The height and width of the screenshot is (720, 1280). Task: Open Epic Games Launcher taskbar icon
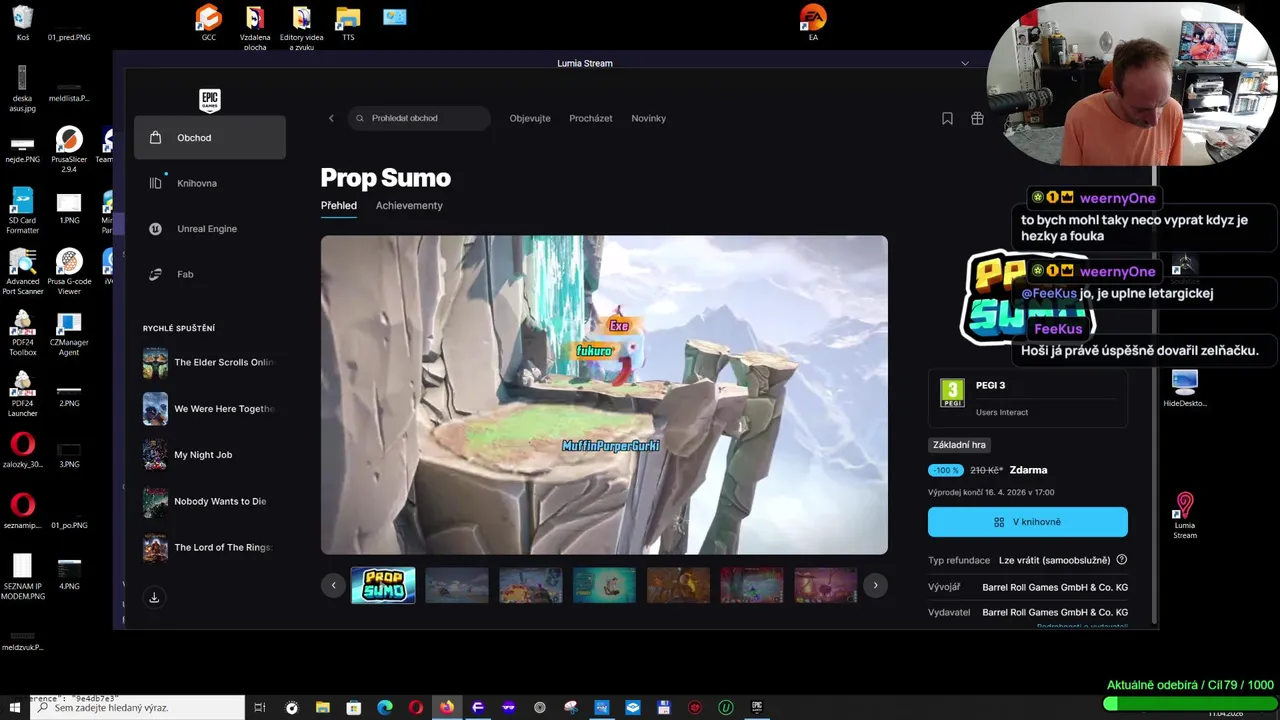[x=757, y=707]
